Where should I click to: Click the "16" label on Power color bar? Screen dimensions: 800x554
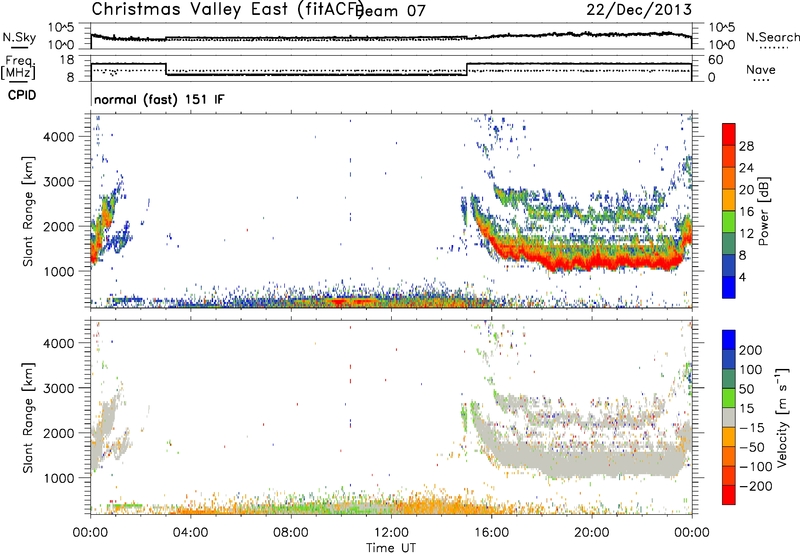coord(746,212)
